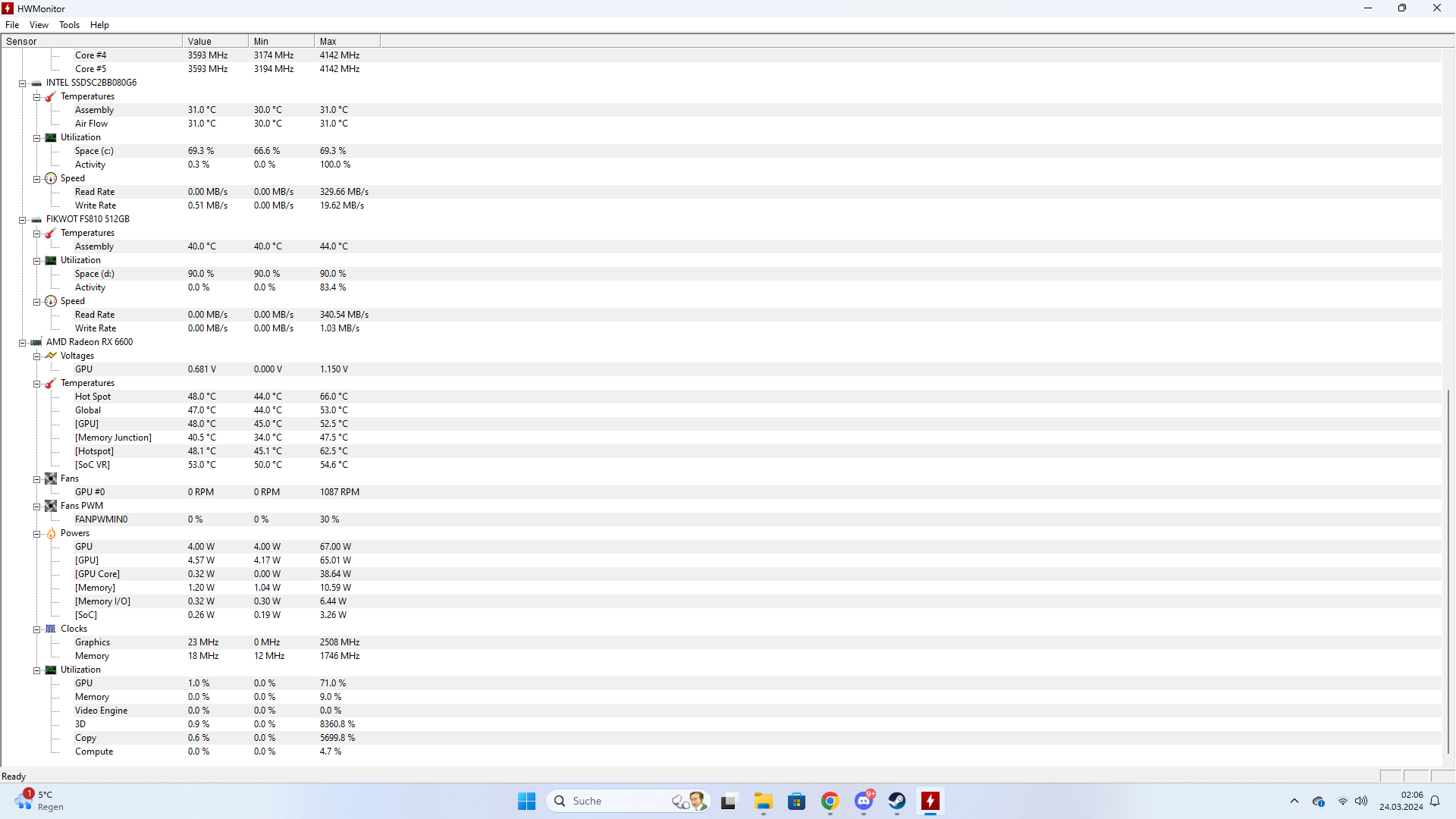
Task: Collapse the FIKWOT FS810 512GB node
Action: point(23,220)
